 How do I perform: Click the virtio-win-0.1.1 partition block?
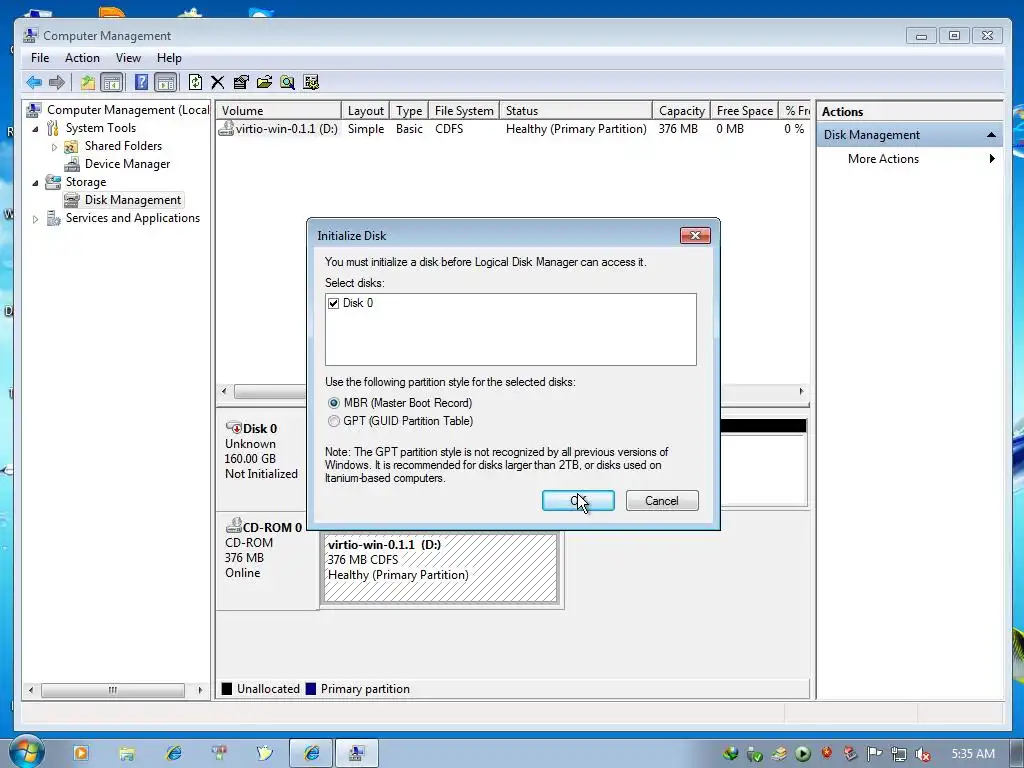coord(441,567)
